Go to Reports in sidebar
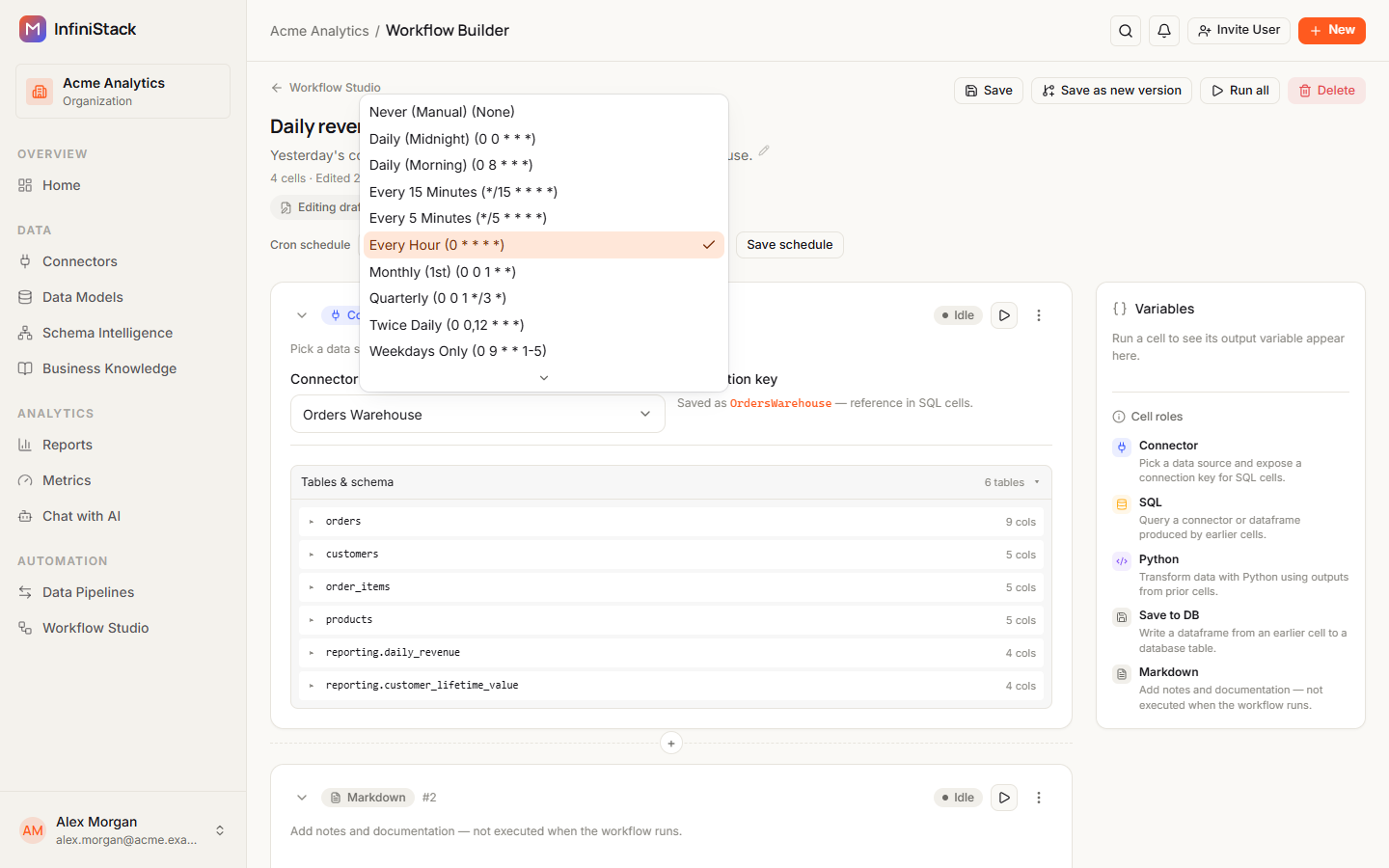1389x868 pixels. [x=123, y=445]
